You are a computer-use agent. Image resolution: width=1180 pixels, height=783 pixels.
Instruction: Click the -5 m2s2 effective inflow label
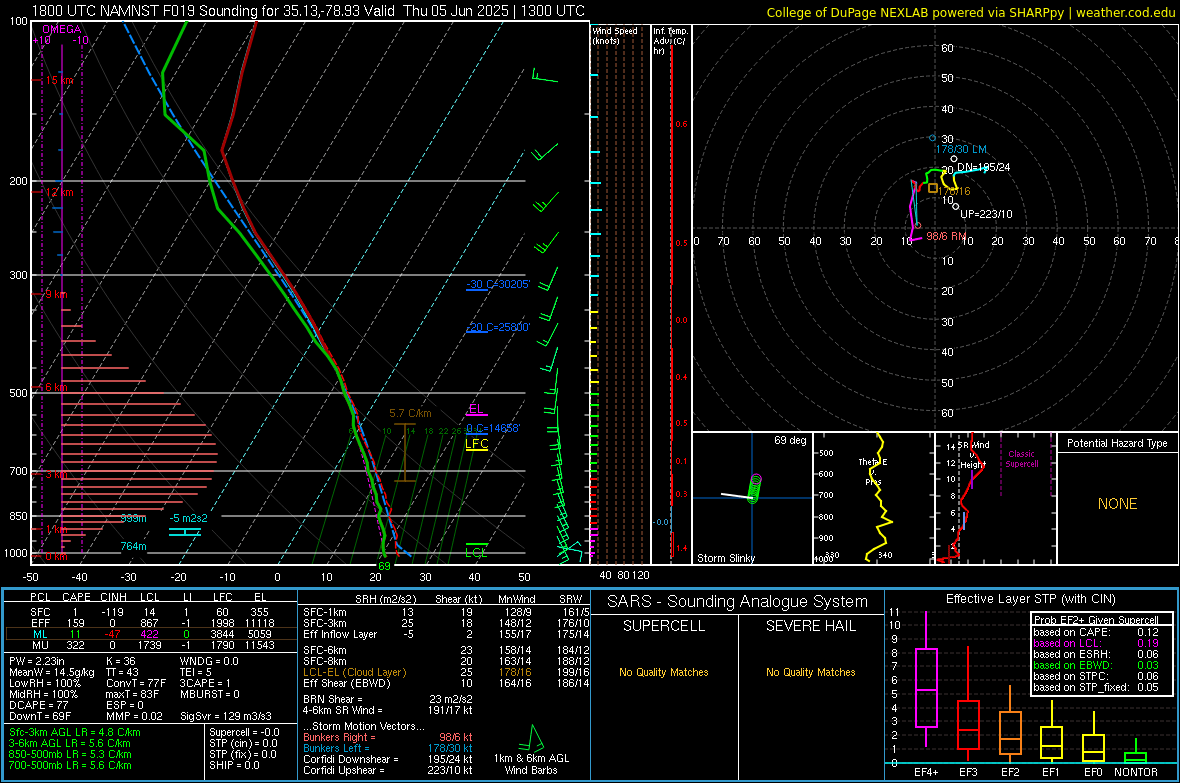[188, 518]
